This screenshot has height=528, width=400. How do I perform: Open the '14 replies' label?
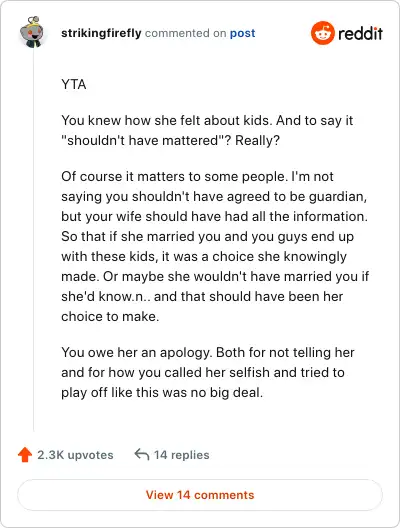click(x=181, y=455)
